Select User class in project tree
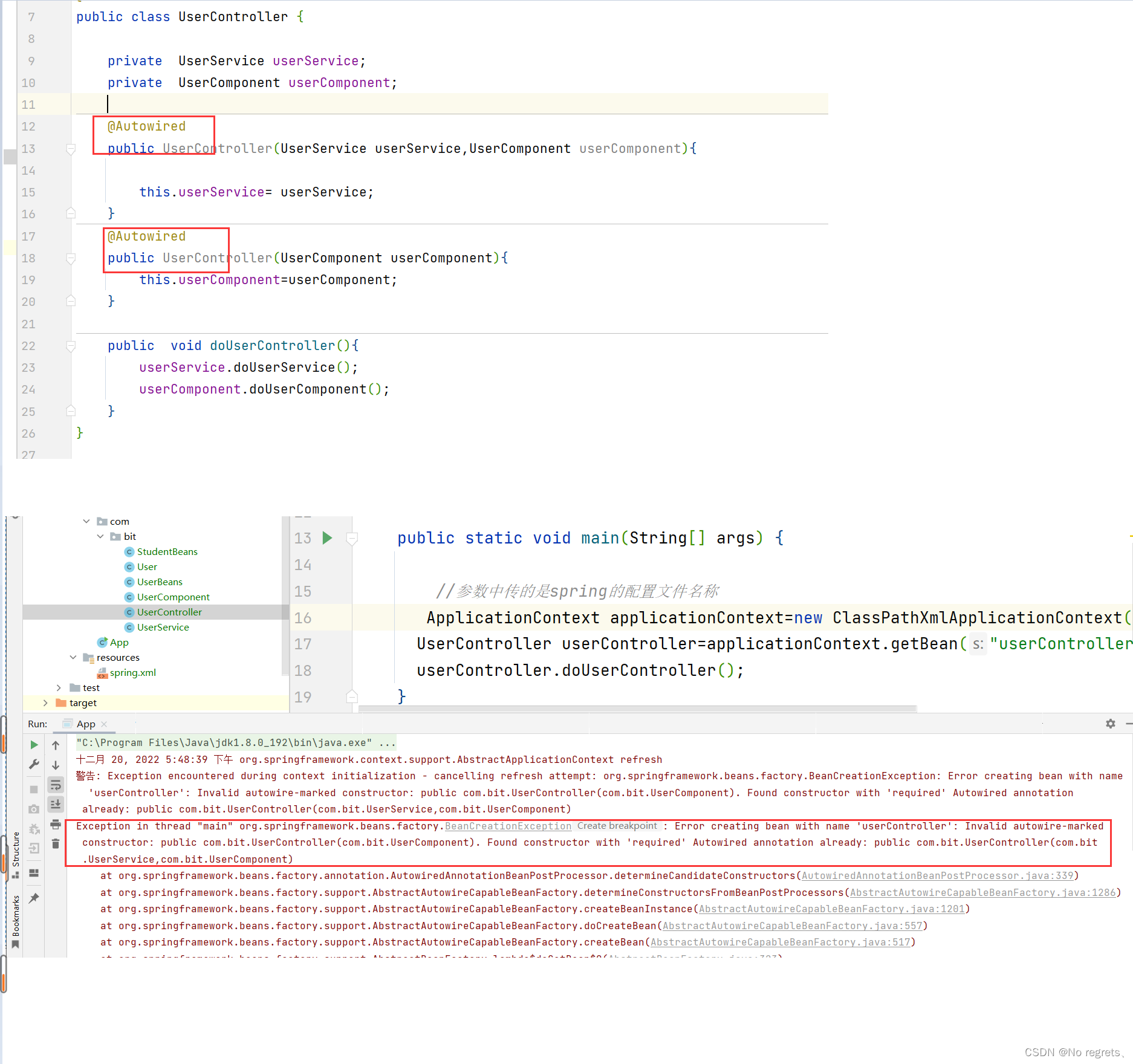The image size is (1133, 1064). 141,566
